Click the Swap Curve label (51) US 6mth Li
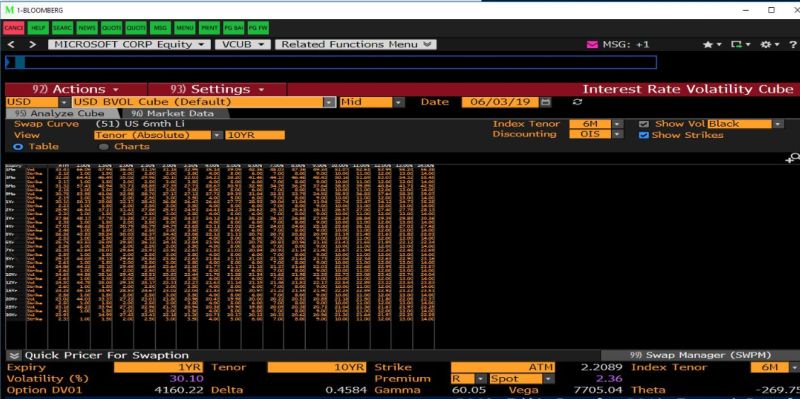 pyautogui.click(x=140, y=124)
